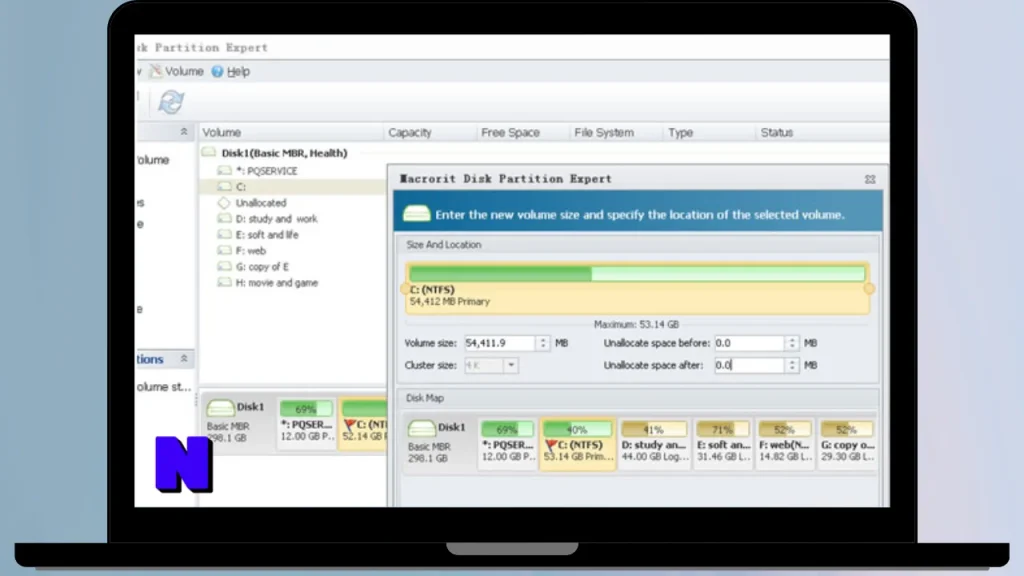
Task: Select the D: study and work row
Action: click(x=276, y=219)
